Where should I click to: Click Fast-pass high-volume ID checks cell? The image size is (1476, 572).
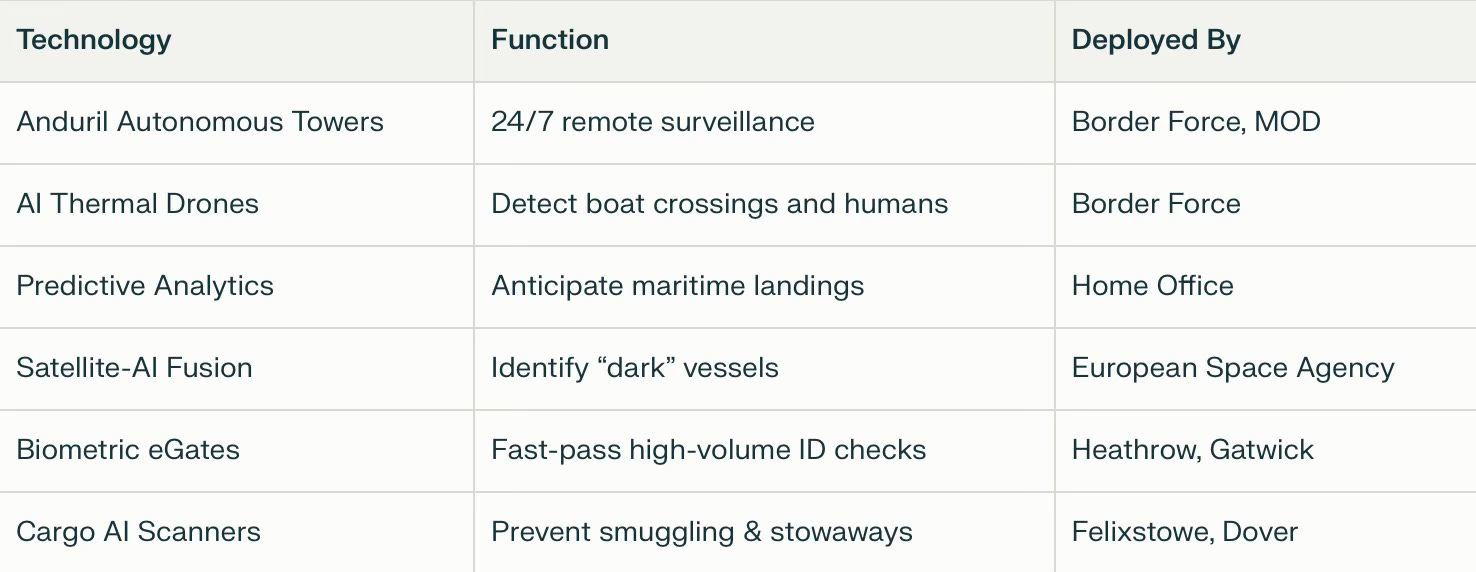pyautogui.click(x=764, y=451)
